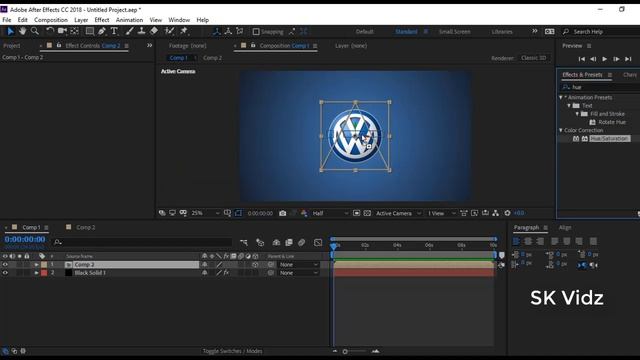Select the Rectangle shape tool

[89, 31]
